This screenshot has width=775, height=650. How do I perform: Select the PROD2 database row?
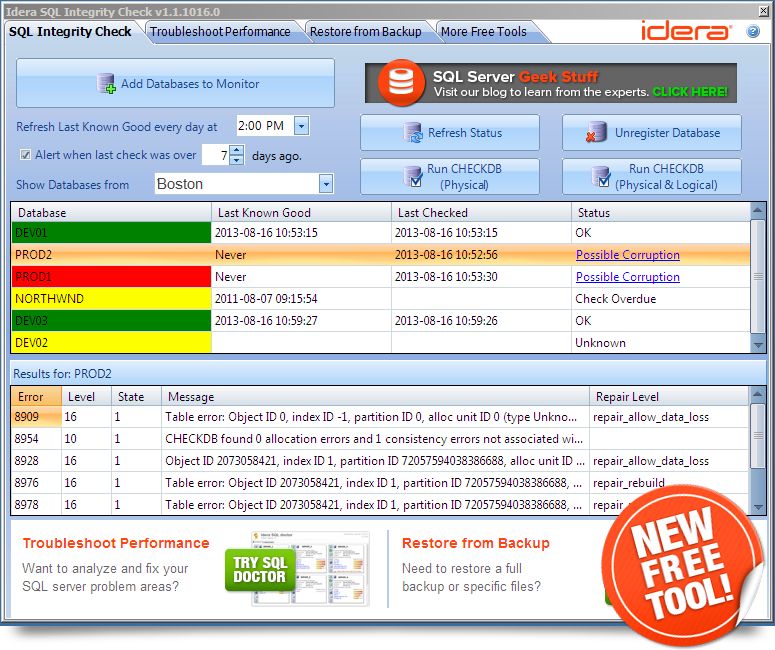[381, 255]
